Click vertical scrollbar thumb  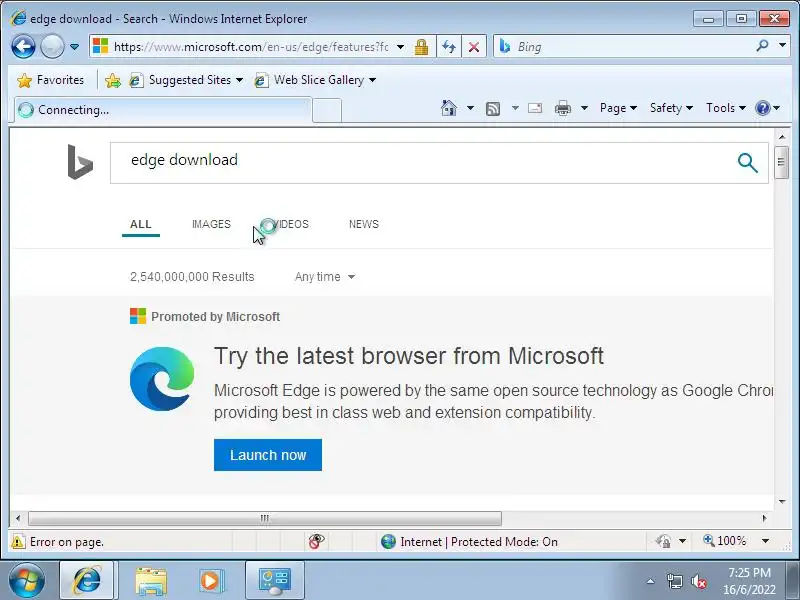point(781,162)
